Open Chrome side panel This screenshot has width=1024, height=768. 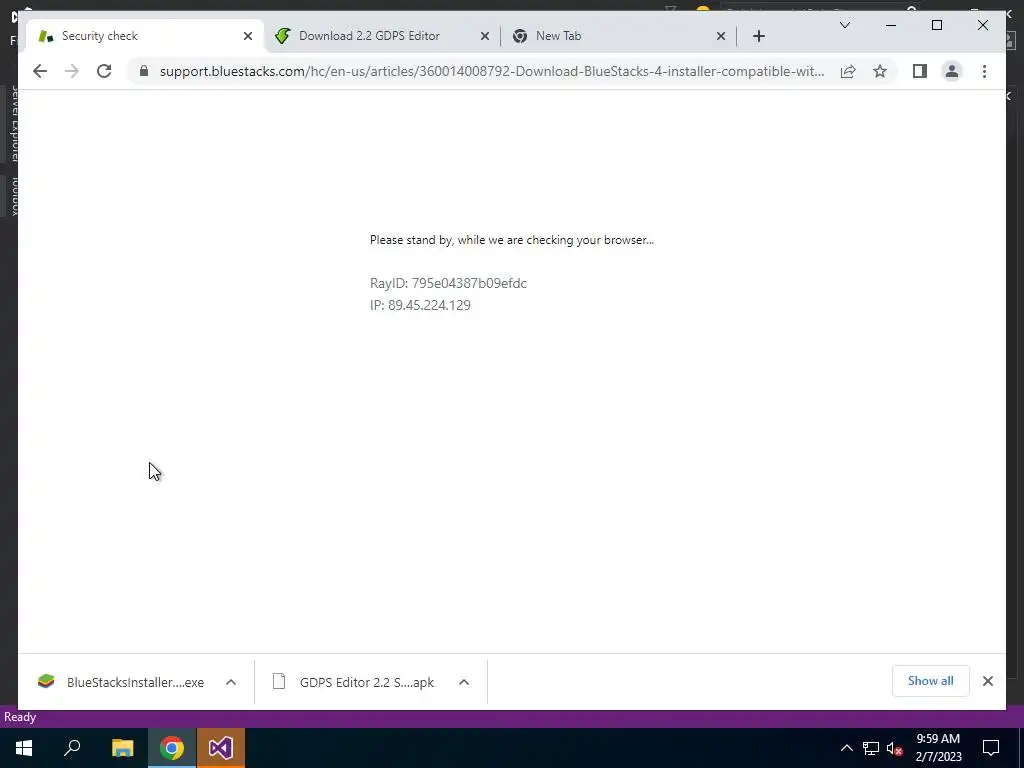[x=920, y=71]
